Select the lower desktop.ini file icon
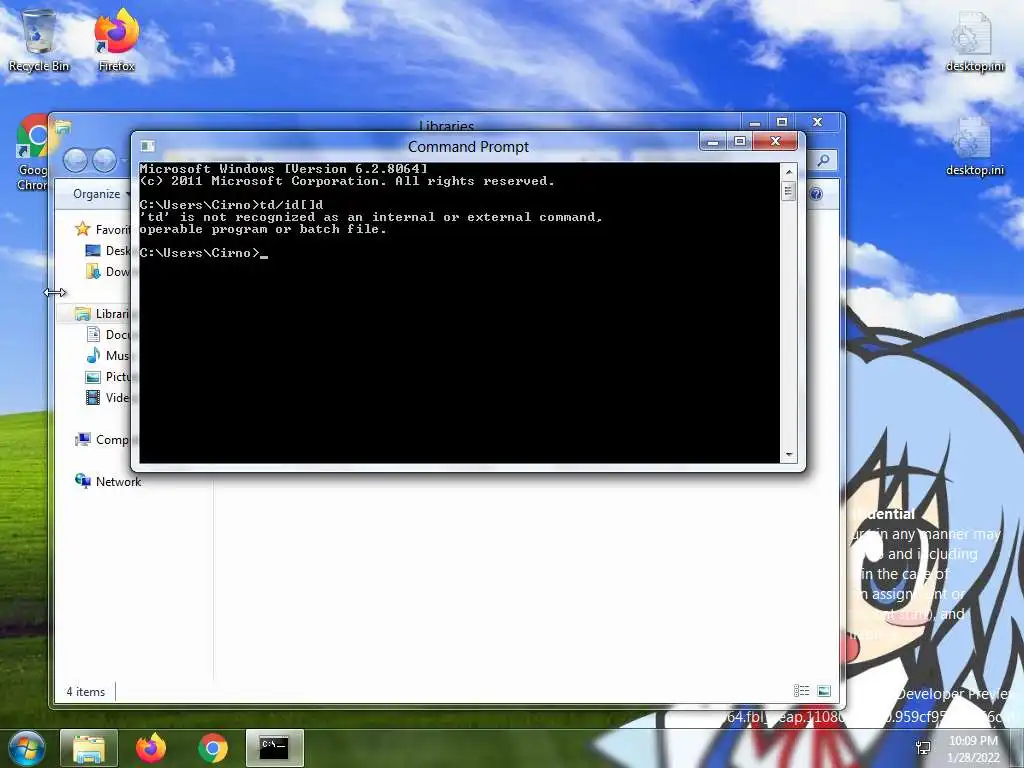1024x768 pixels. click(x=974, y=146)
